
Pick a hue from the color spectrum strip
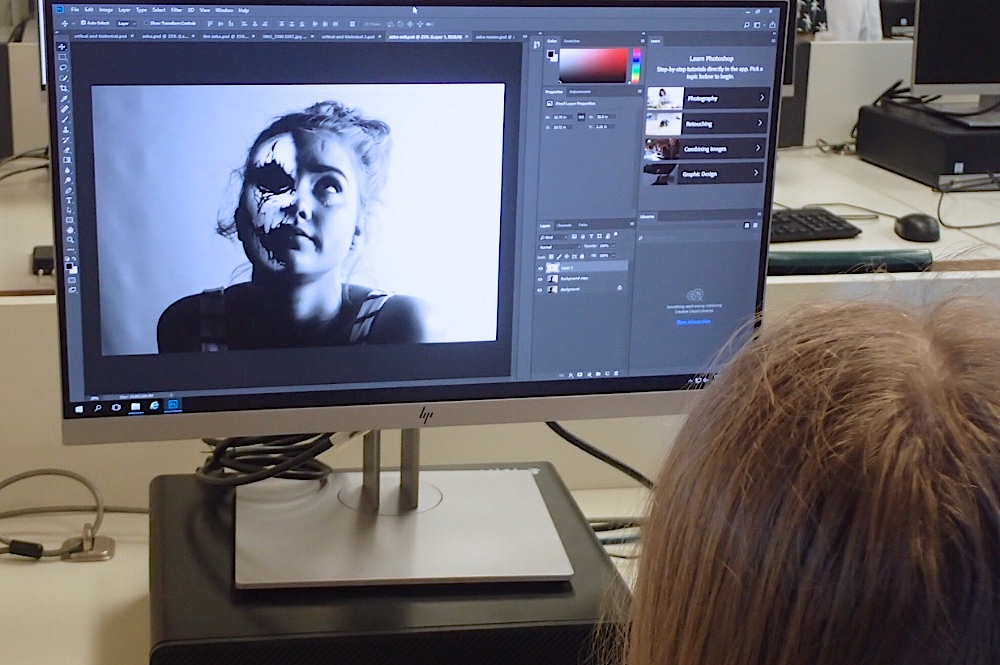tap(636, 65)
